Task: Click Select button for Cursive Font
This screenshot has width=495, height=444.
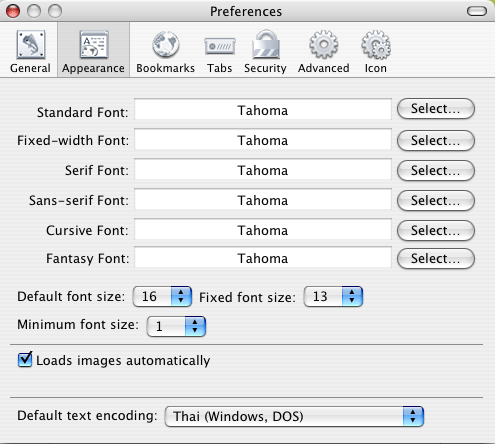Action: pos(436,230)
